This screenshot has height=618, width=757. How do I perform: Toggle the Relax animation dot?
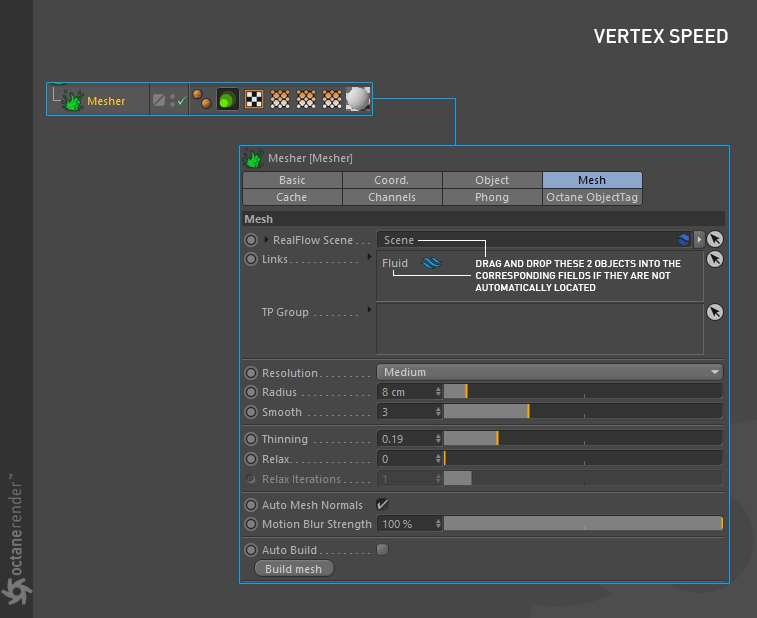pos(251,459)
